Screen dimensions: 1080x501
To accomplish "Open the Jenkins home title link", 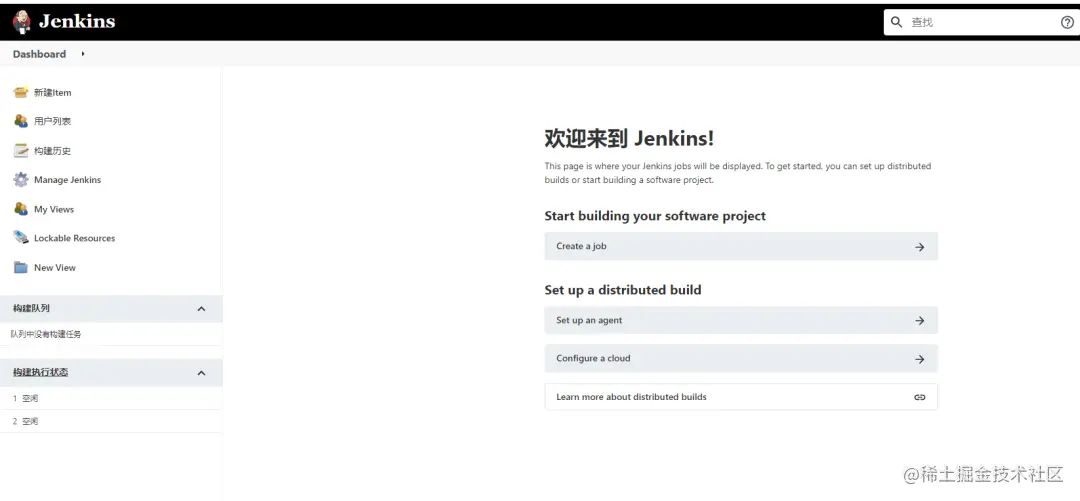I will click(77, 21).
